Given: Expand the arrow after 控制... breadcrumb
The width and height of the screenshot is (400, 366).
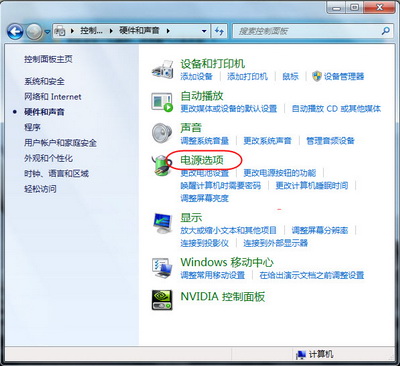Looking at the screenshot, I should (111, 31).
